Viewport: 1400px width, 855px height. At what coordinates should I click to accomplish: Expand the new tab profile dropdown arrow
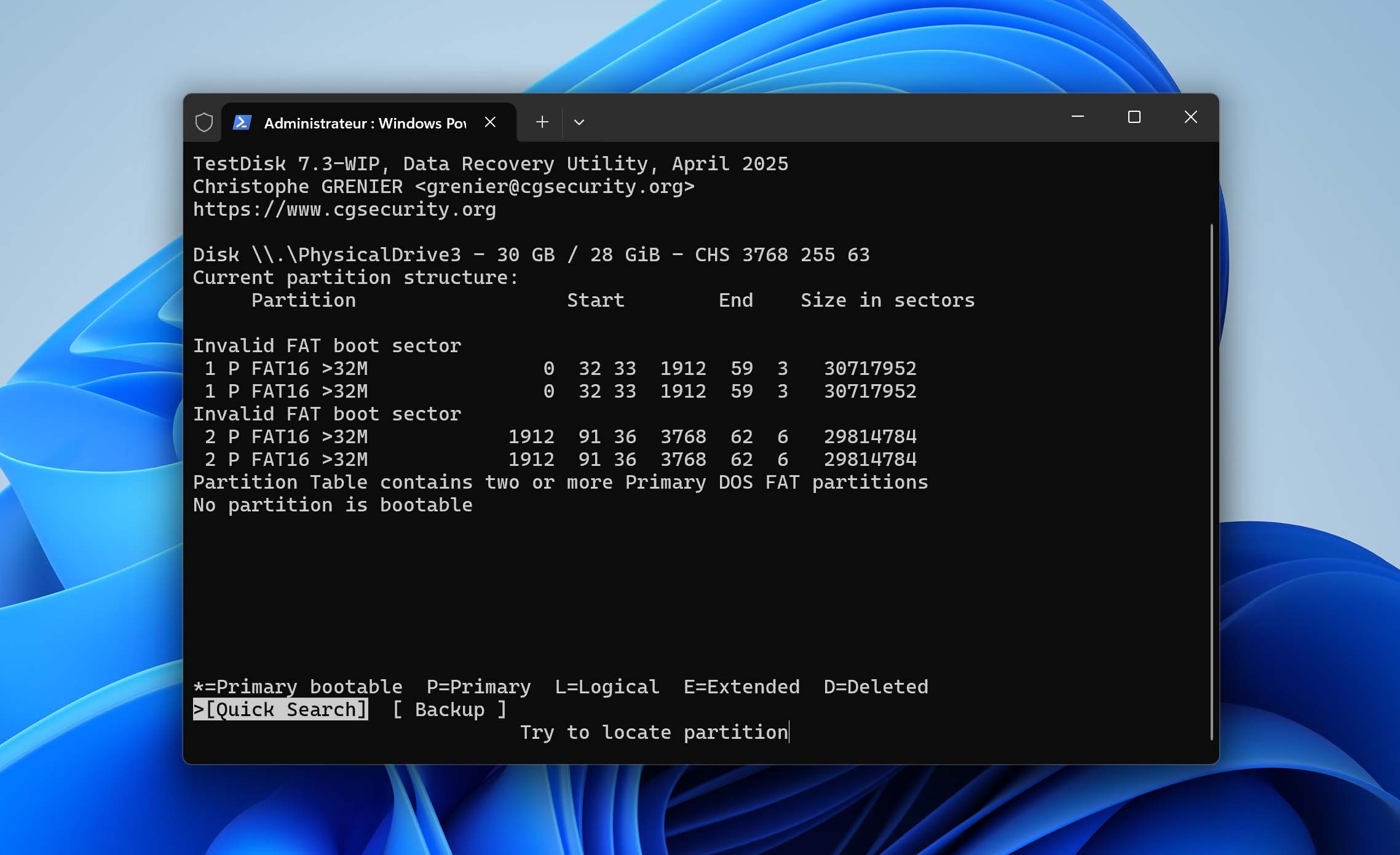pyautogui.click(x=579, y=122)
